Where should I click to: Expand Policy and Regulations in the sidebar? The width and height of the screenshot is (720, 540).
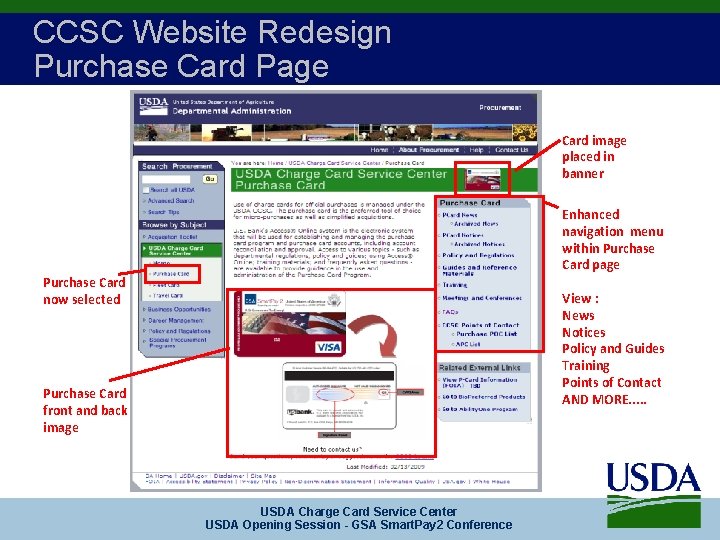click(x=179, y=331)
